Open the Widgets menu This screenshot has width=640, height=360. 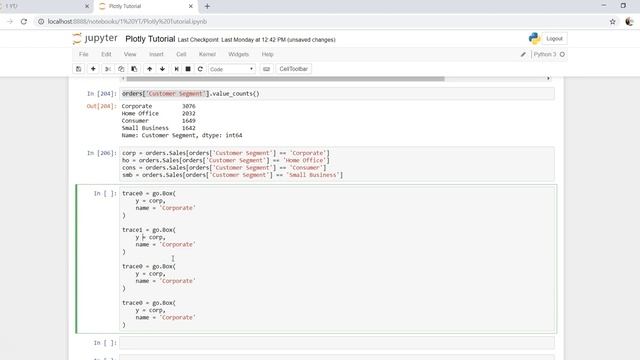[238, 54]
